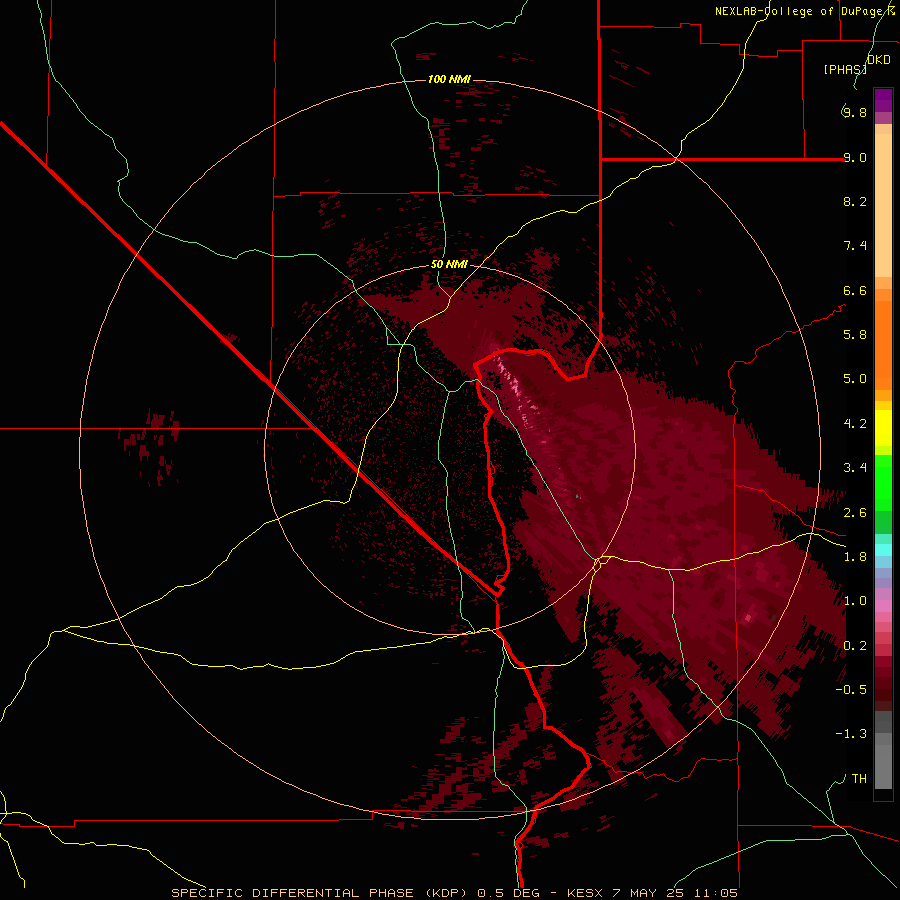Click the 1.8 scale value
The image size is (900, 900).
[854, 556]
